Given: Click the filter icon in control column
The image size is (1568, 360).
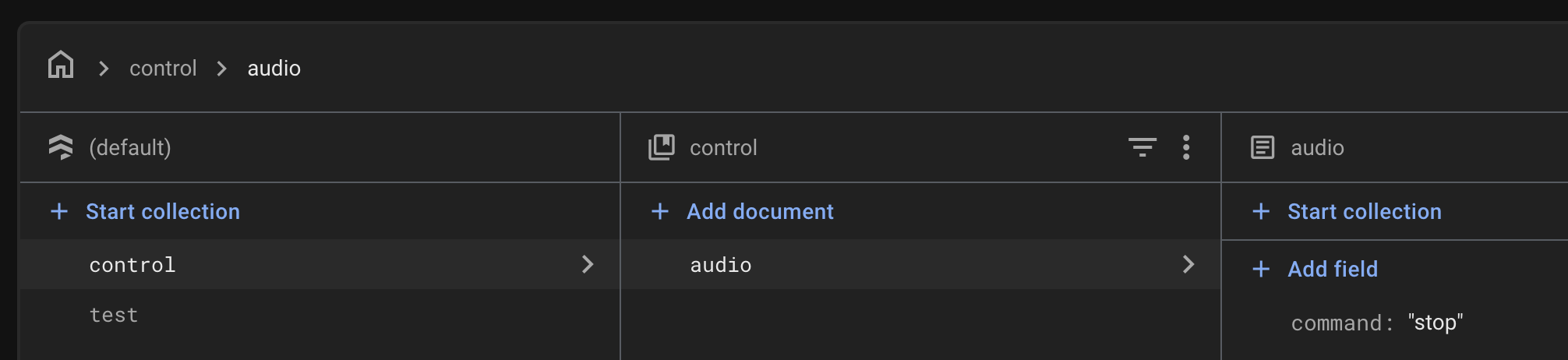Looking at the screenshot, I should [1142, 147].
